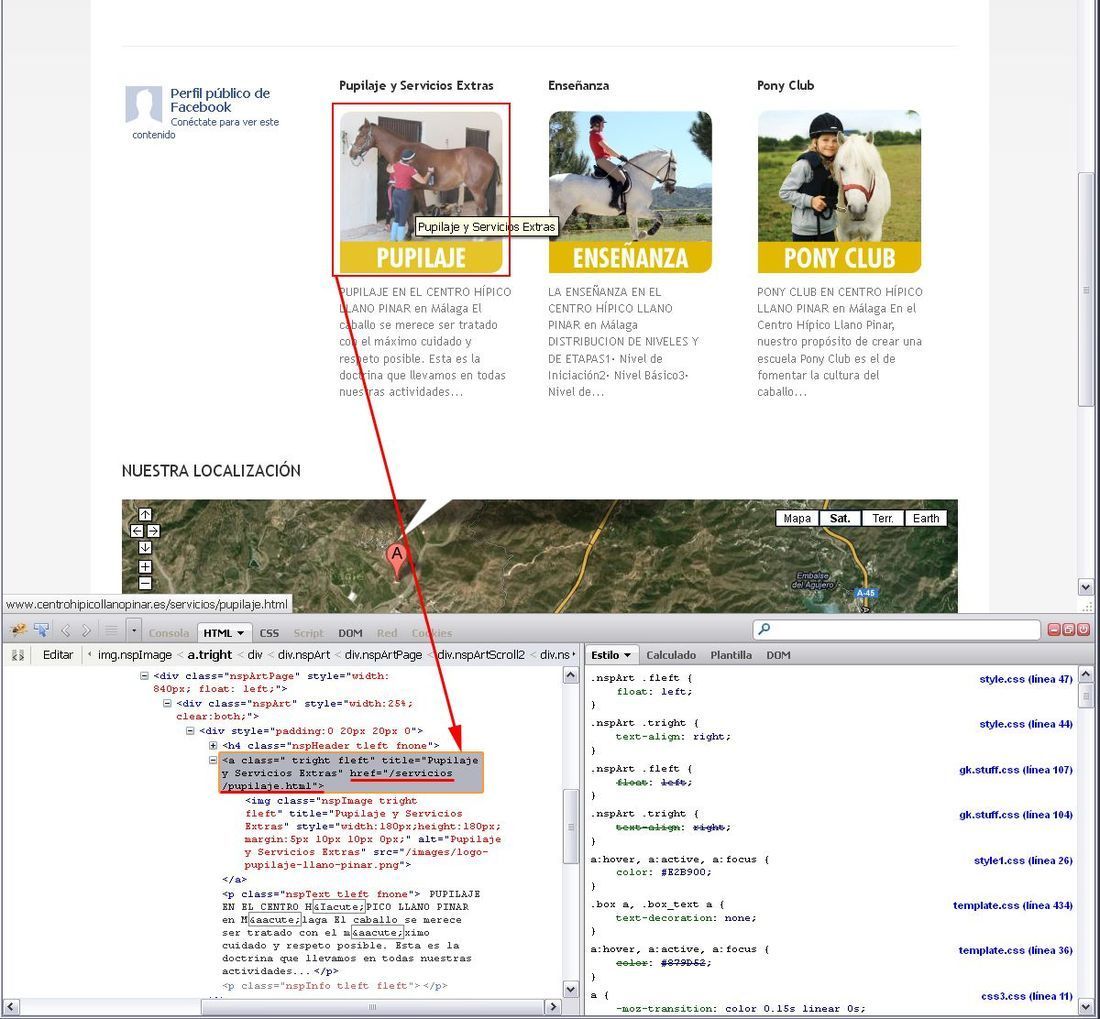Select the div.nspArtScroll2 breadcrumb
The image size is (1100, 1019).
point(481,654)
